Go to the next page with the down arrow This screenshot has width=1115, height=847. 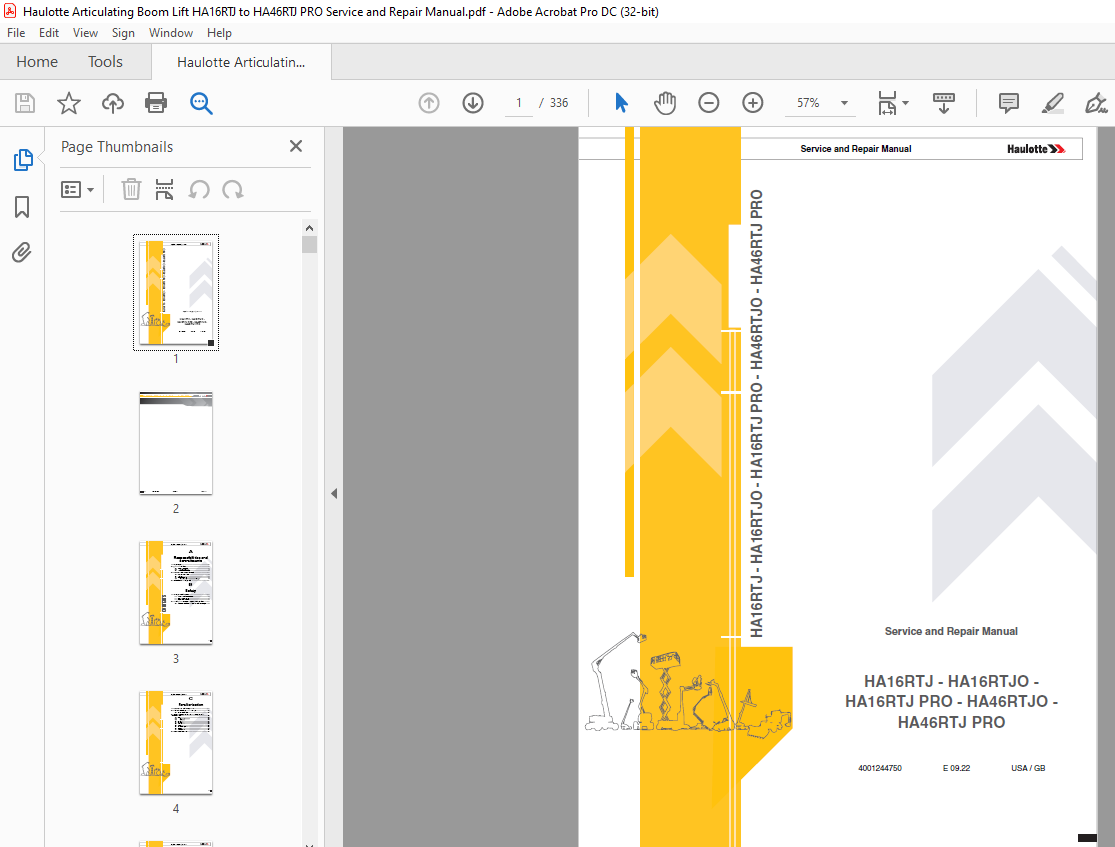coord(473,103)
